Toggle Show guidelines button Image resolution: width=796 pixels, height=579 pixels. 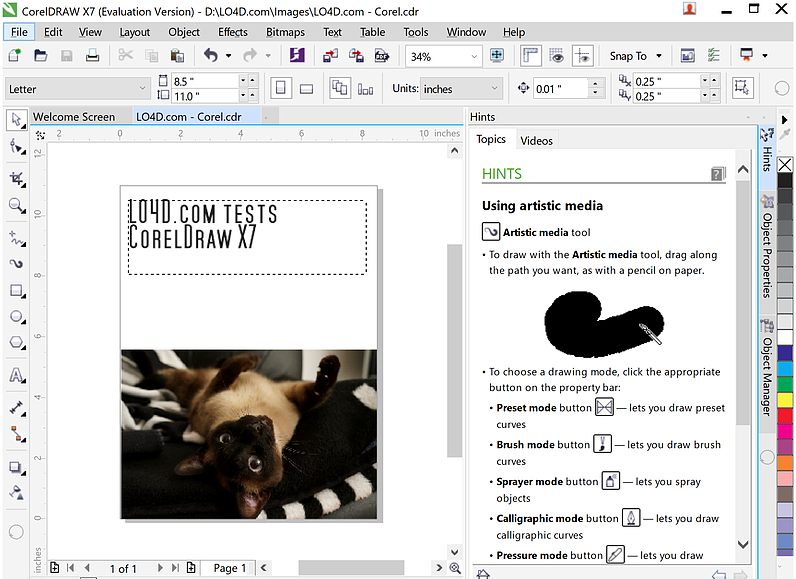pos(582,55)
